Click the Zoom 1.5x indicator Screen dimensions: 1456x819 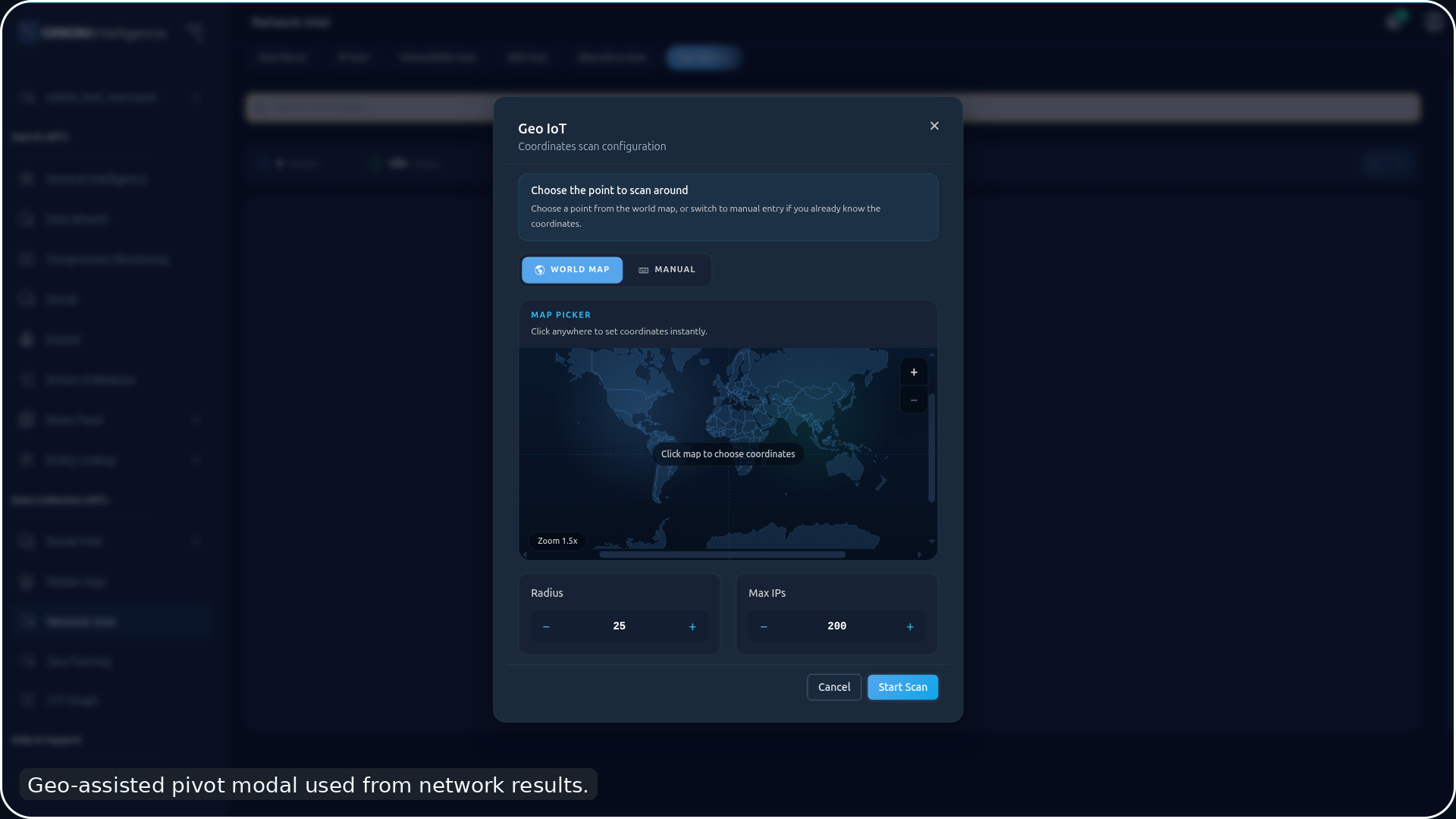click(x=557, y=541)
